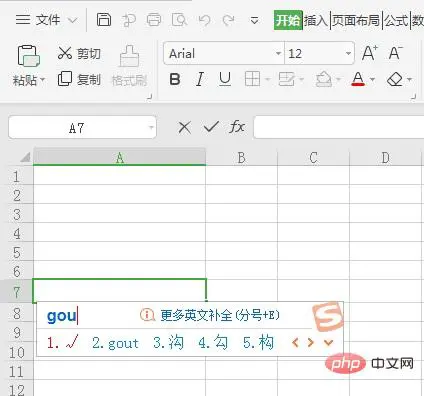Click the 粘贴 paste clipboard icon

click(28, 56)
